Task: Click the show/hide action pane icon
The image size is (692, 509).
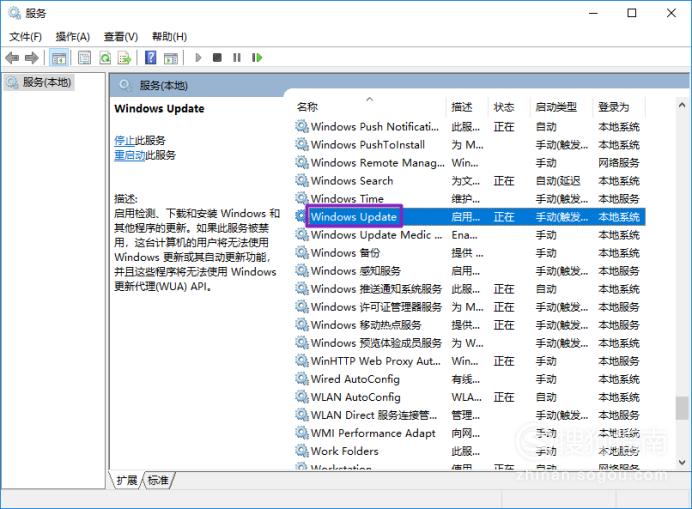Action: (171, 58)
